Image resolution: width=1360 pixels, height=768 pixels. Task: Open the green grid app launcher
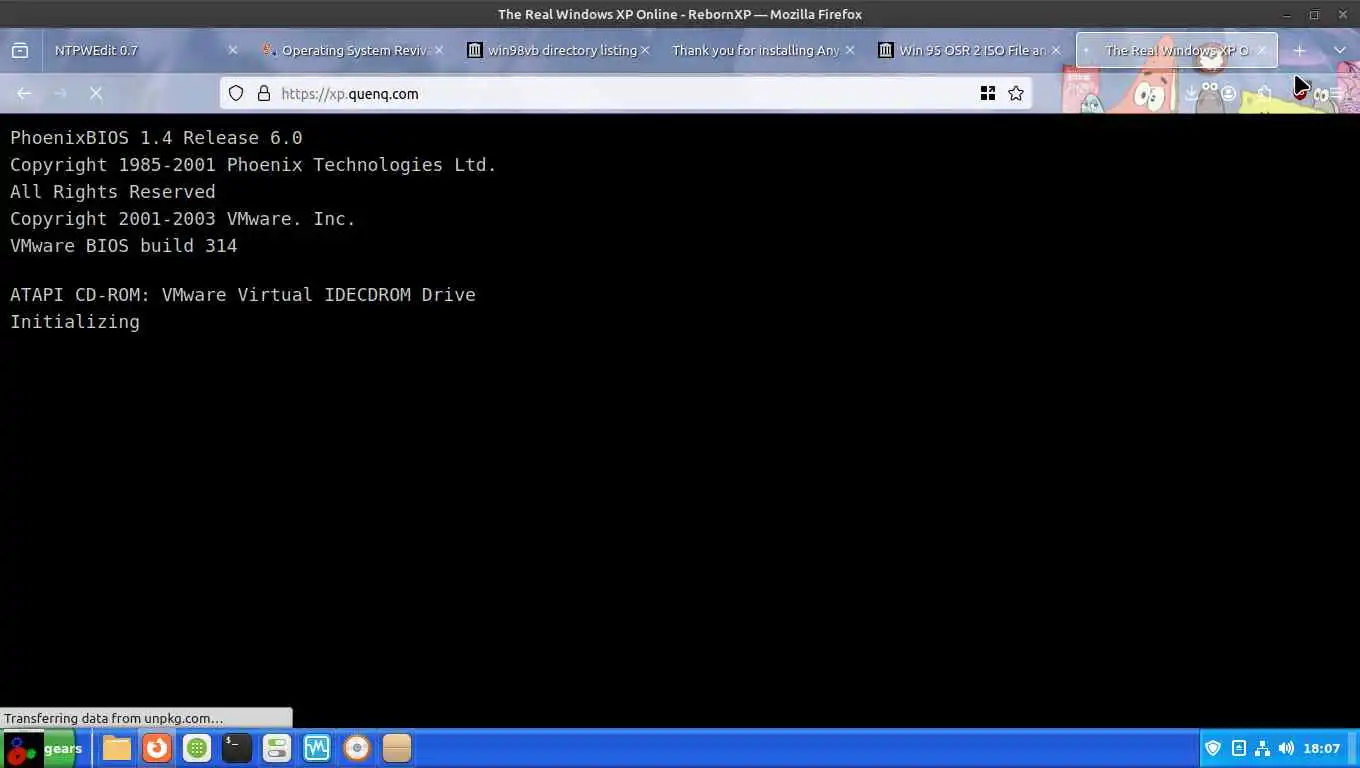pyautogui.click(x=197, y=748)
